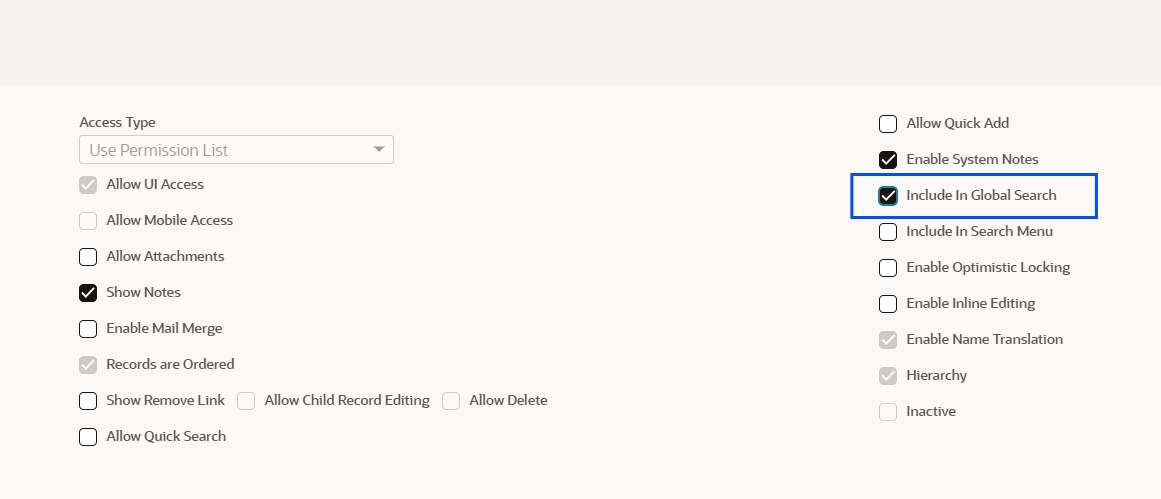Toggle Enable Name Translation checkbox

pyautogui.click(x=888, y=340)
